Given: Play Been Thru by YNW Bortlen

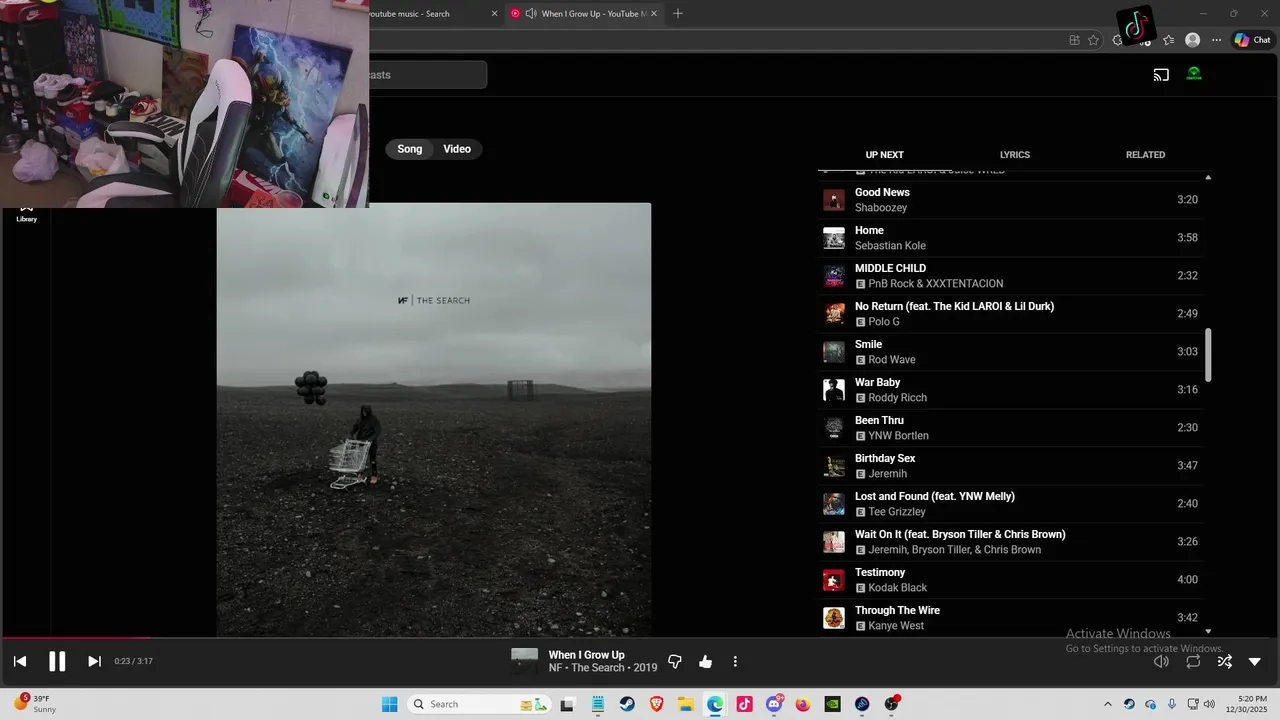Looking at the screenshot, I should click(1010, 428).
